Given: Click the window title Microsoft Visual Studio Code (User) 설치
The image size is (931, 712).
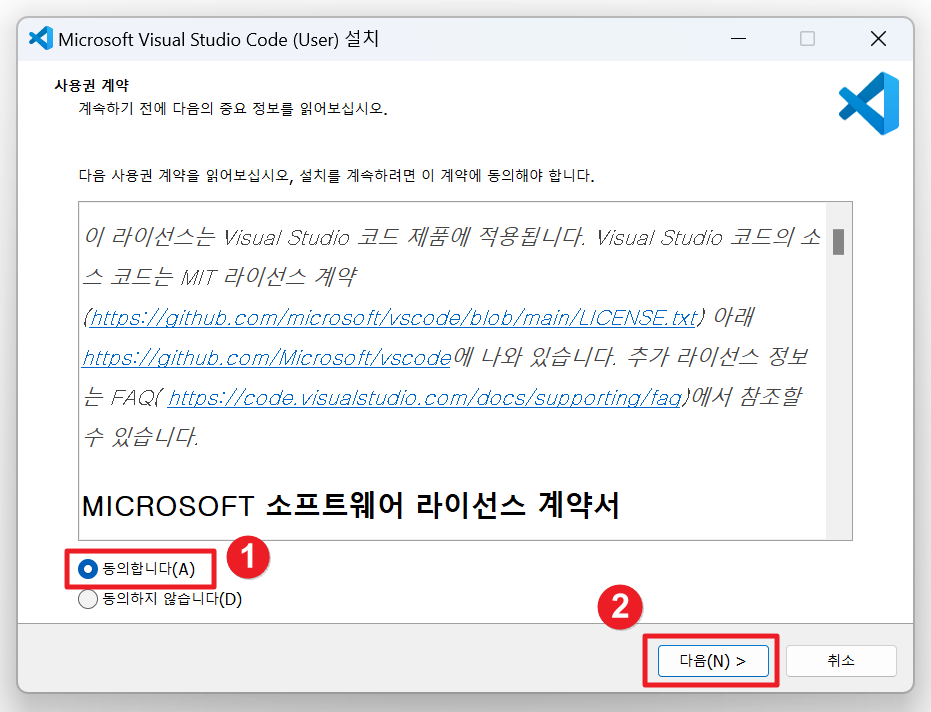Looking at the screenshot, I should 218,39.
